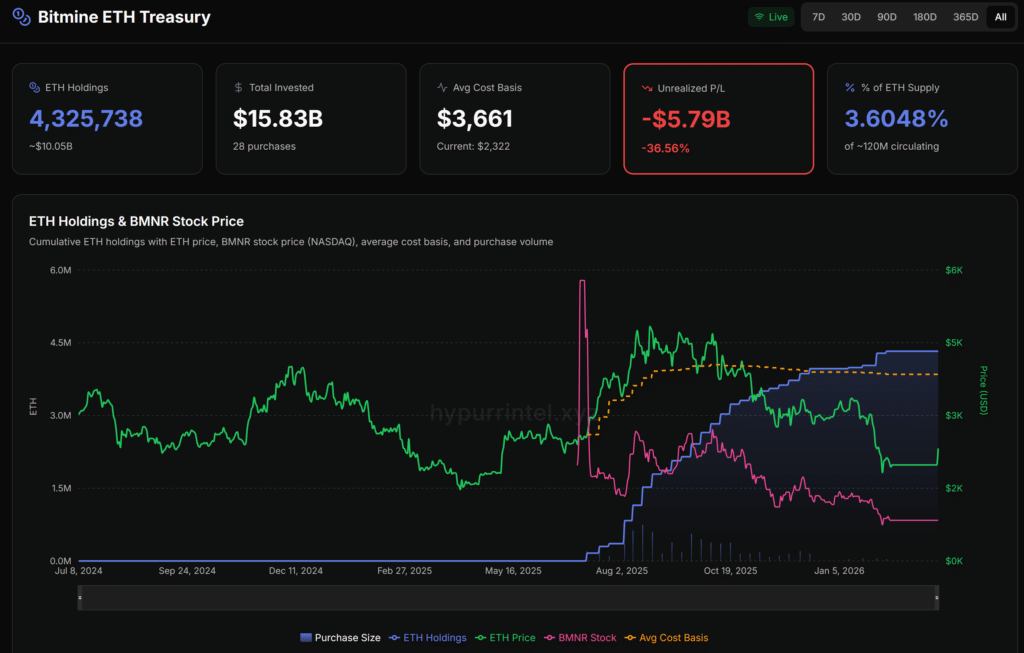
Task: Choose the 180D time range
Action: point(924,17)
